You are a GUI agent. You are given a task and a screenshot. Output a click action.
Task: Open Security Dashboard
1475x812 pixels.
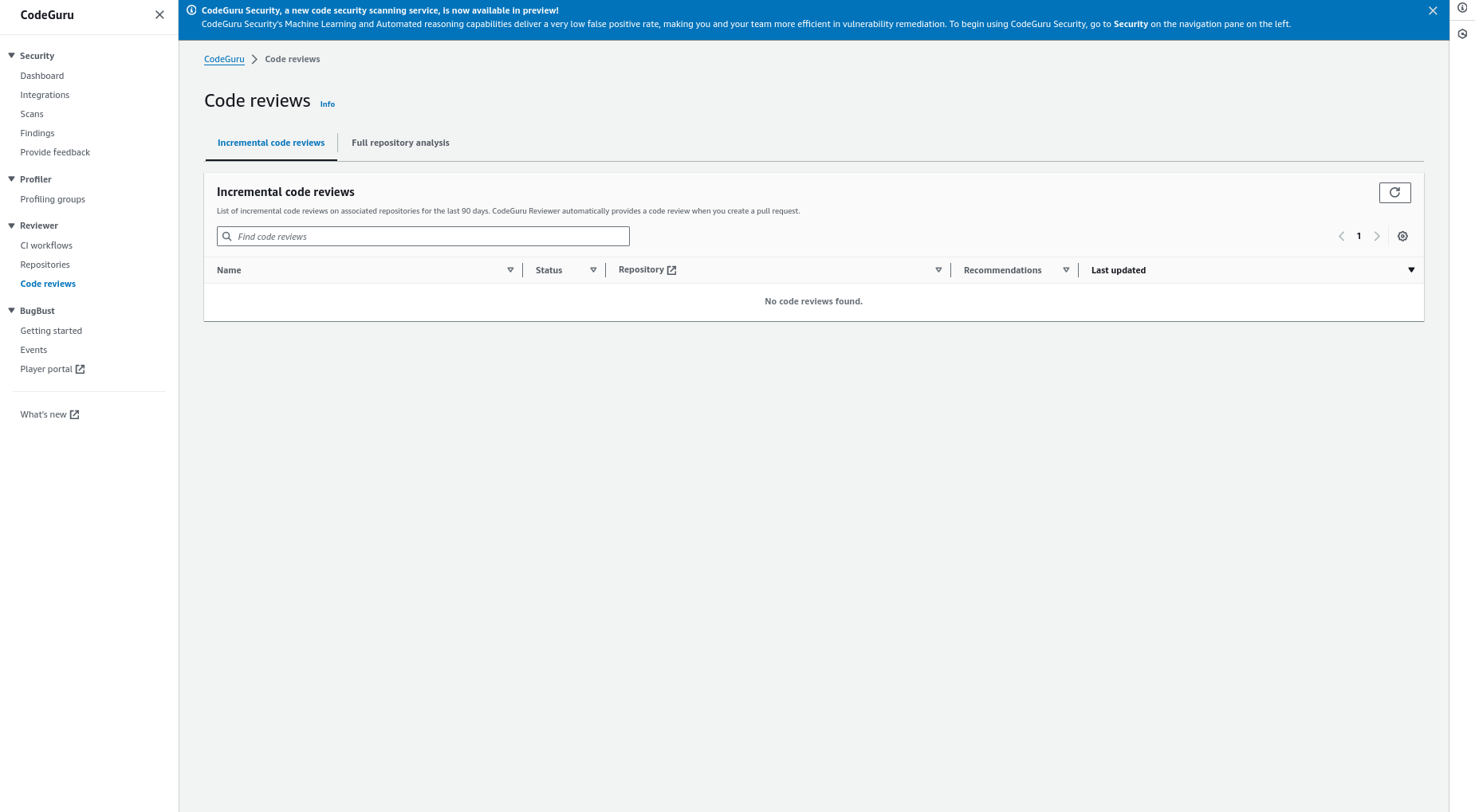point(42,76)
